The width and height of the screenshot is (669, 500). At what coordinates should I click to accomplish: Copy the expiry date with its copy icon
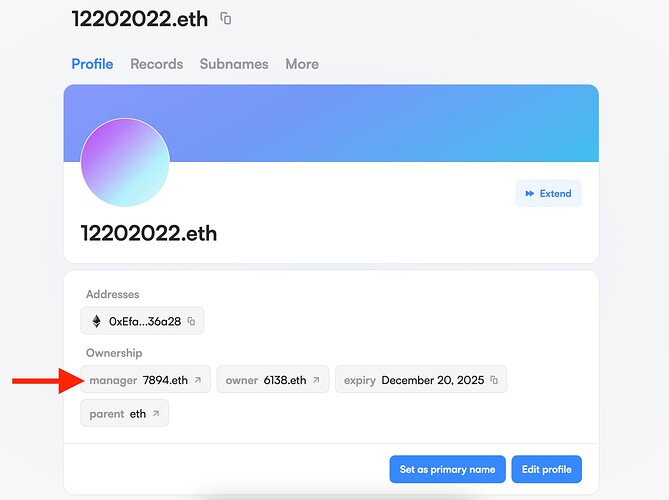(494, 380)
